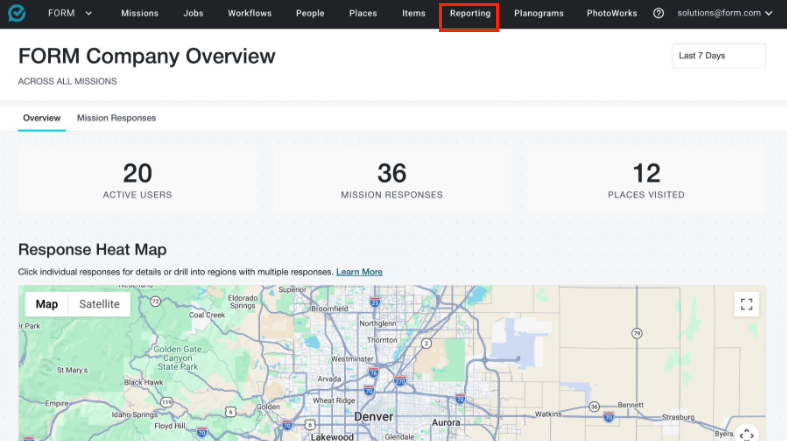Open the People section

click(x=310, y=14)
